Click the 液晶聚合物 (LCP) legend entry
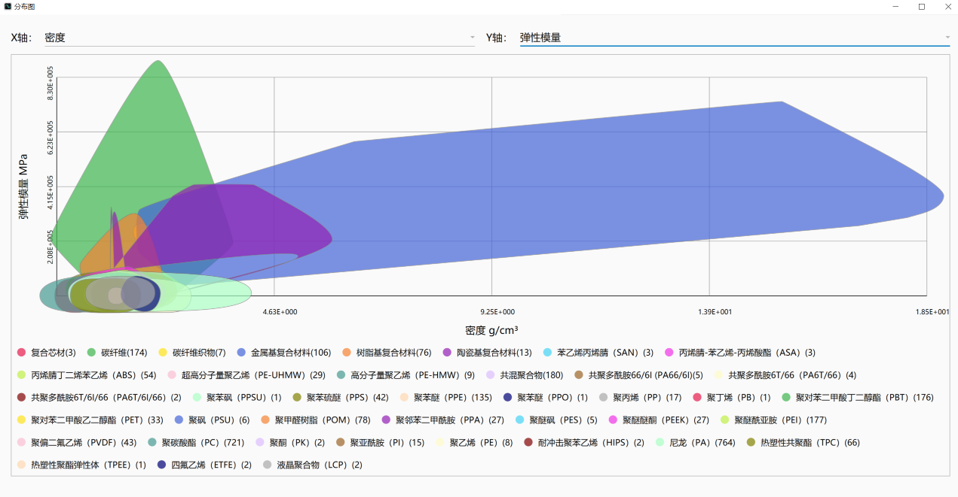The height and width of the screenshot is (497, 958). coord(312,465)
